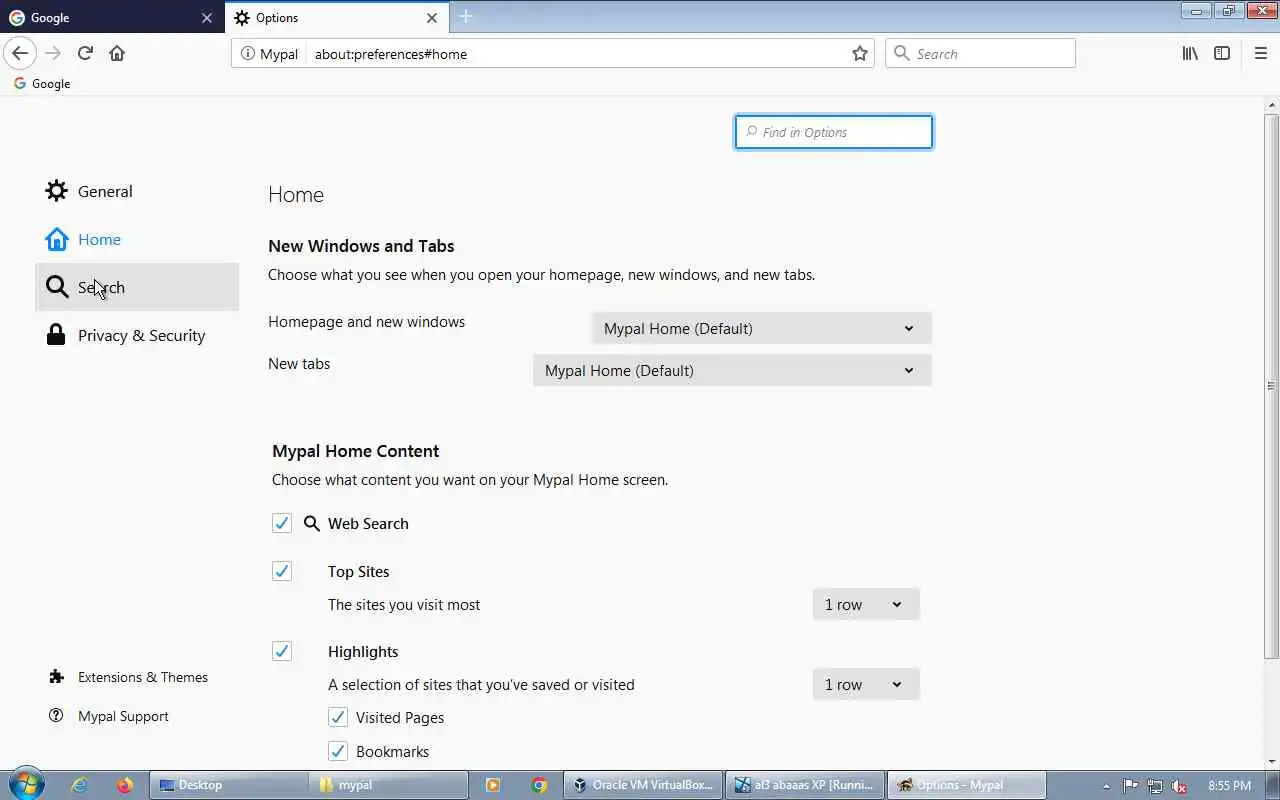Open Homepage and new windows dropdown
Image resolution: width=1280 pixels, height=800 pixels.
coord(761,328)
